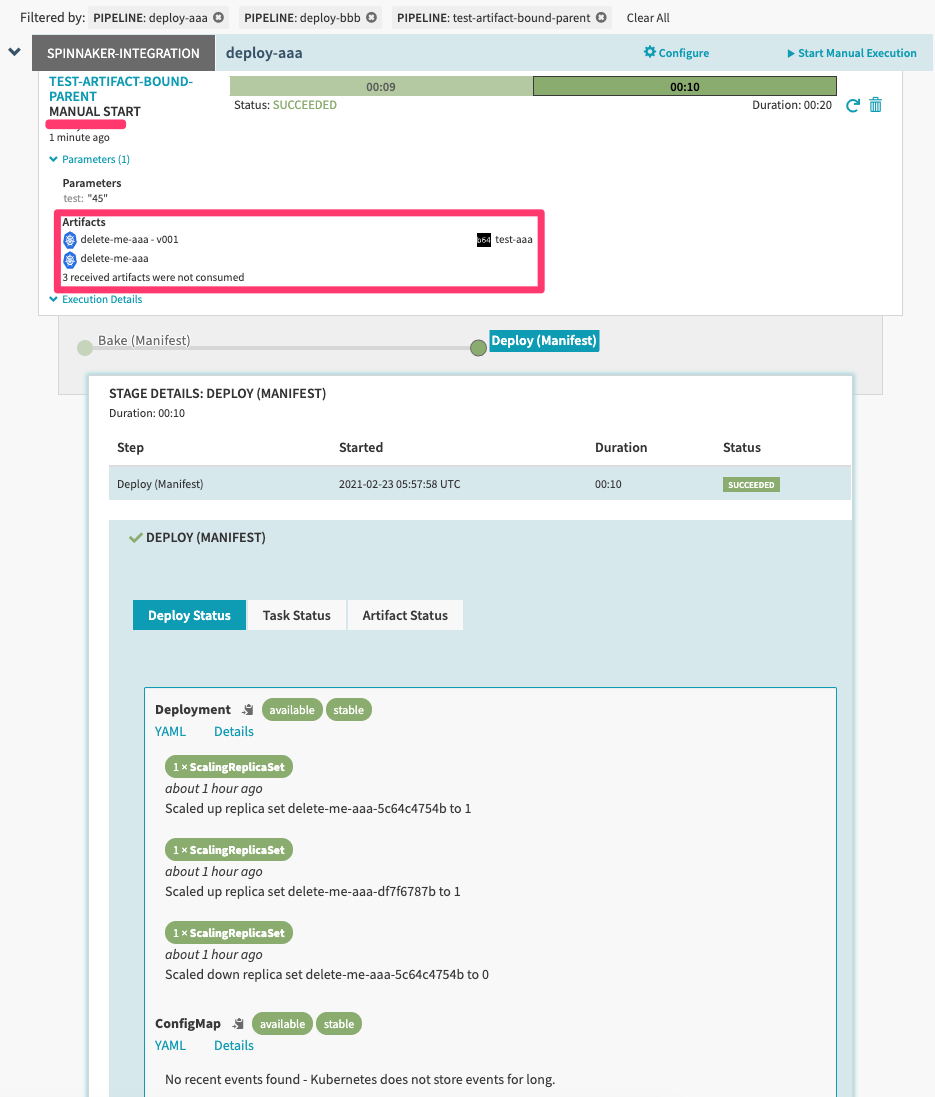Remove the deploy-bbb pipeline filter
935x1097 pixels.
369,17
